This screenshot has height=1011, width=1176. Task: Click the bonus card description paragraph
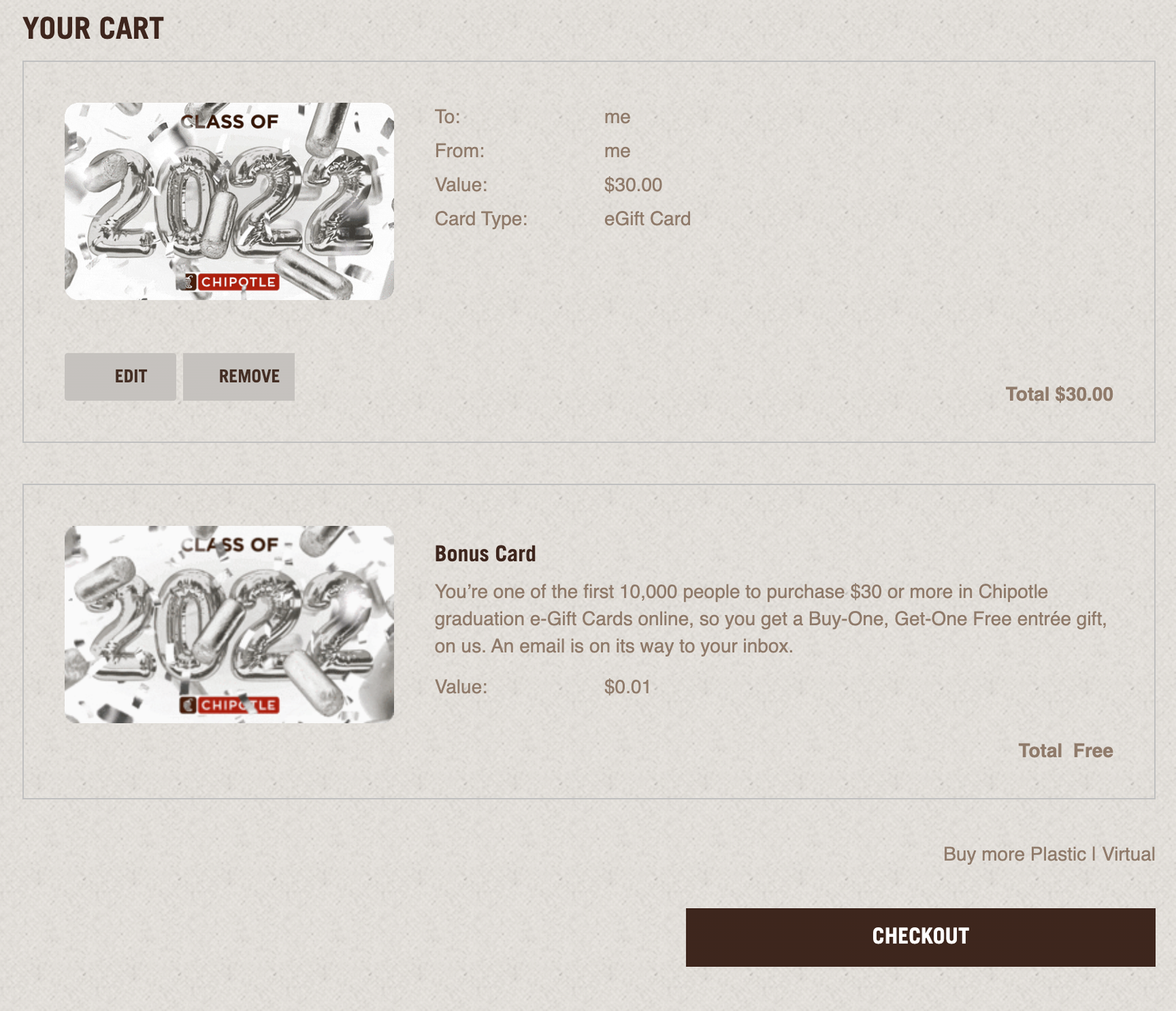pos(770,619)
